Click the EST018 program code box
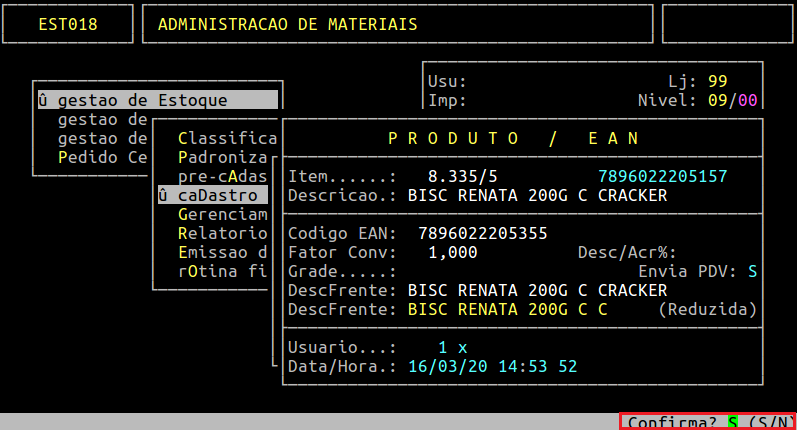Image resolution: width=797 pixels, height=430 pixels. tap(69, 24)
